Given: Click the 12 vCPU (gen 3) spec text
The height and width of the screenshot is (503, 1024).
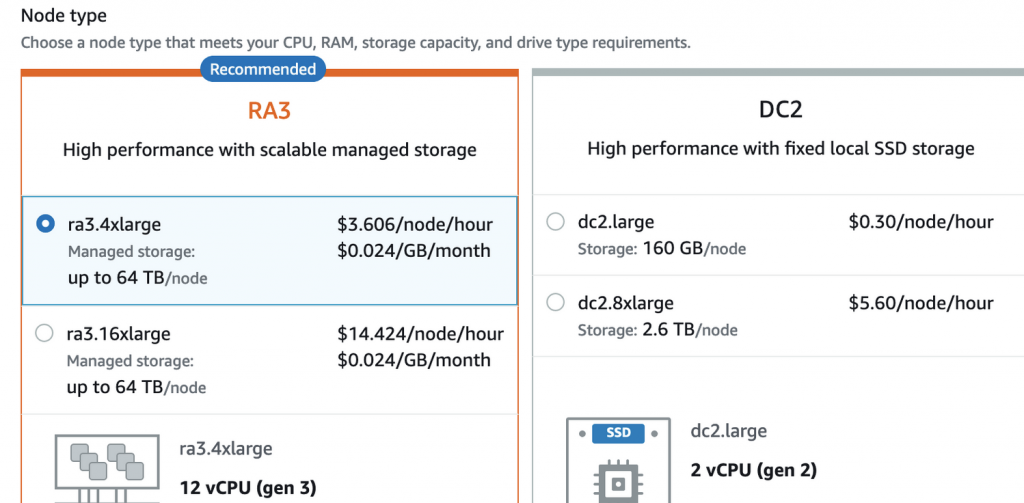Looking at the screenshot, I should point(248,488).
